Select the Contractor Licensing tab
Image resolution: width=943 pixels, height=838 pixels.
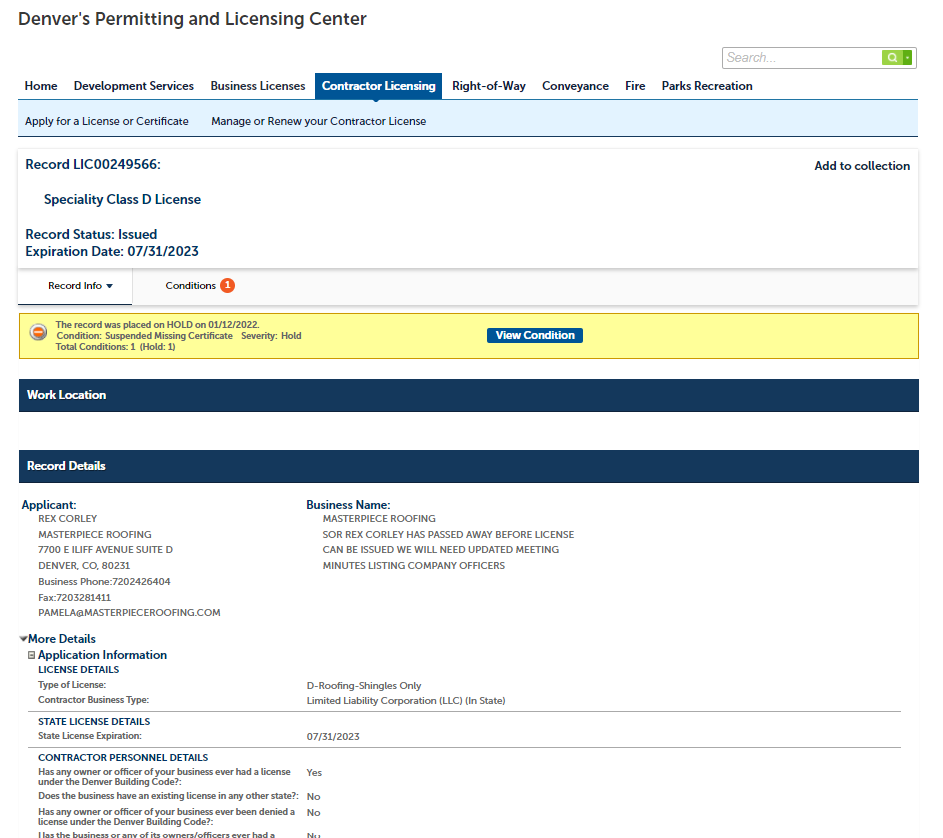pos(379,86)
